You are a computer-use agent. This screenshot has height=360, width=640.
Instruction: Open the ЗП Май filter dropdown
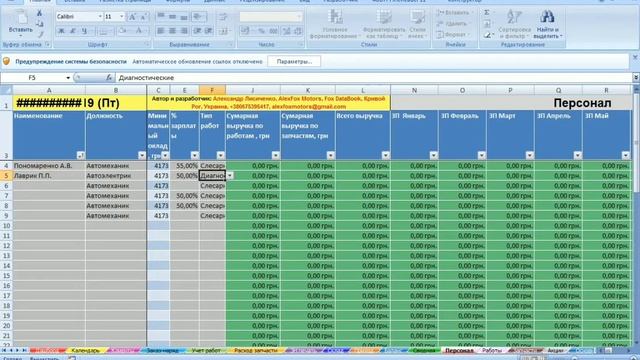coord(625,155)
